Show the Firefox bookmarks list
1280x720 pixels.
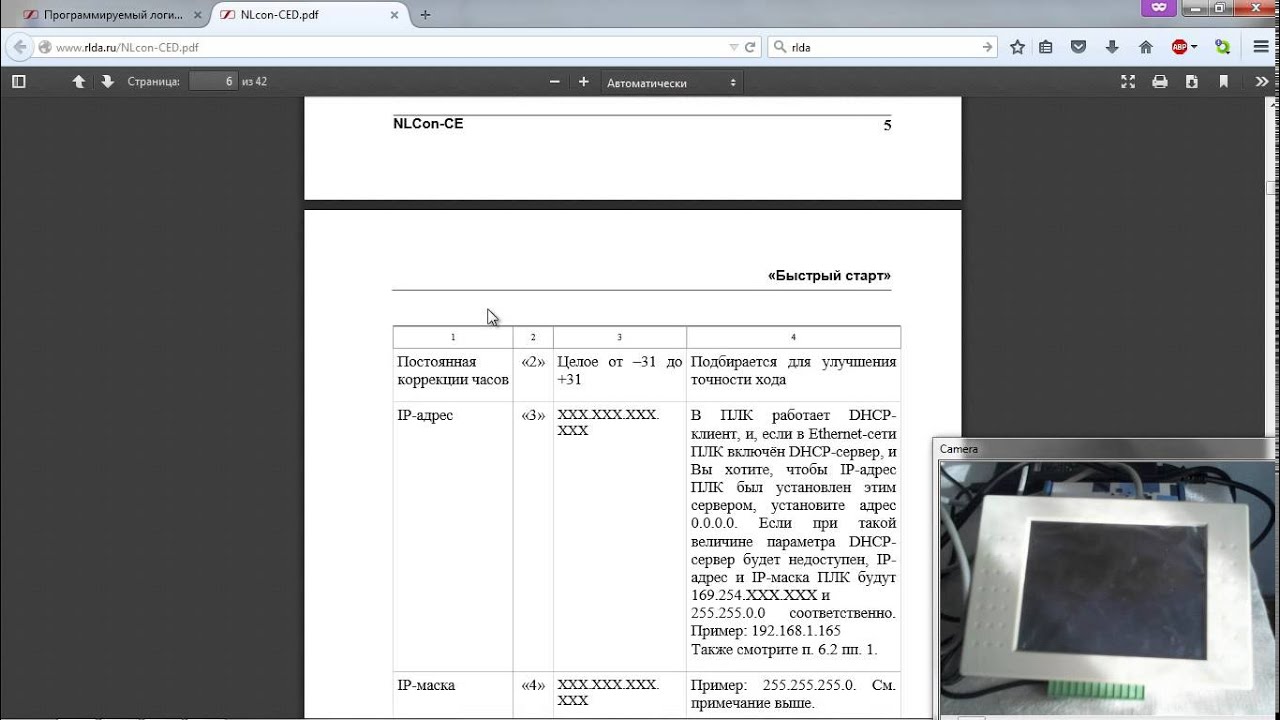pyautogui.click(x=1046, y=47)
